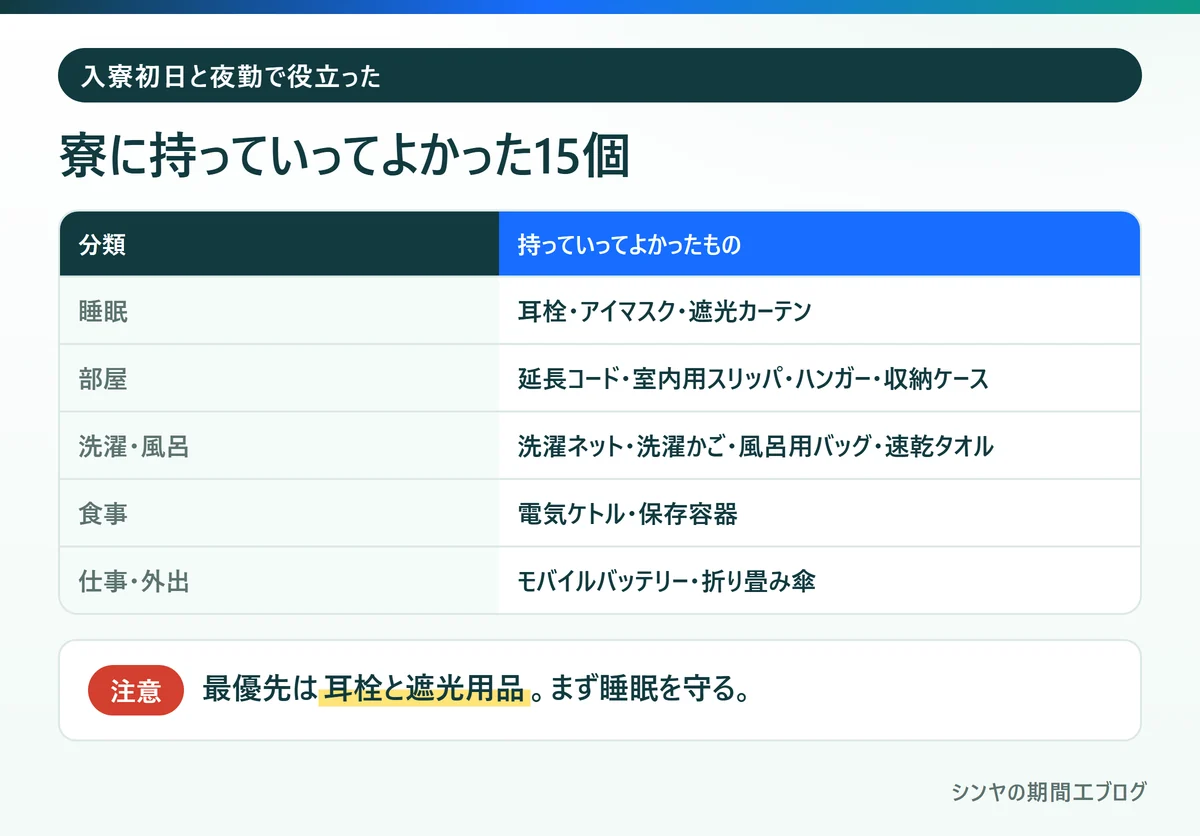Select the '睡眠' category cell
Image resolution: width=1200 pixels, height=836 pixels.
(x=279, y=311)
